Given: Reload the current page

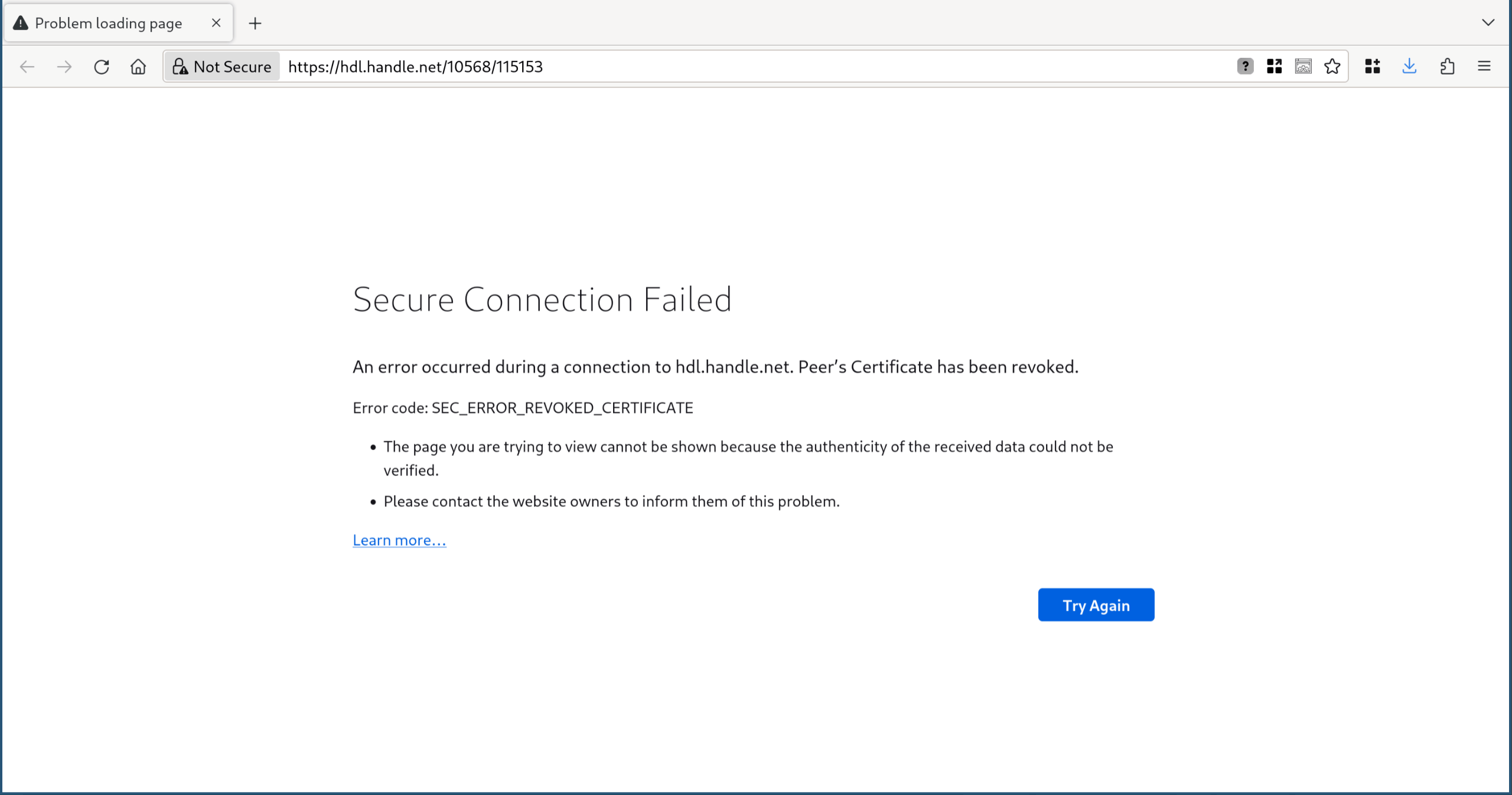Looking at the screenshot, I should click(102, 67).
